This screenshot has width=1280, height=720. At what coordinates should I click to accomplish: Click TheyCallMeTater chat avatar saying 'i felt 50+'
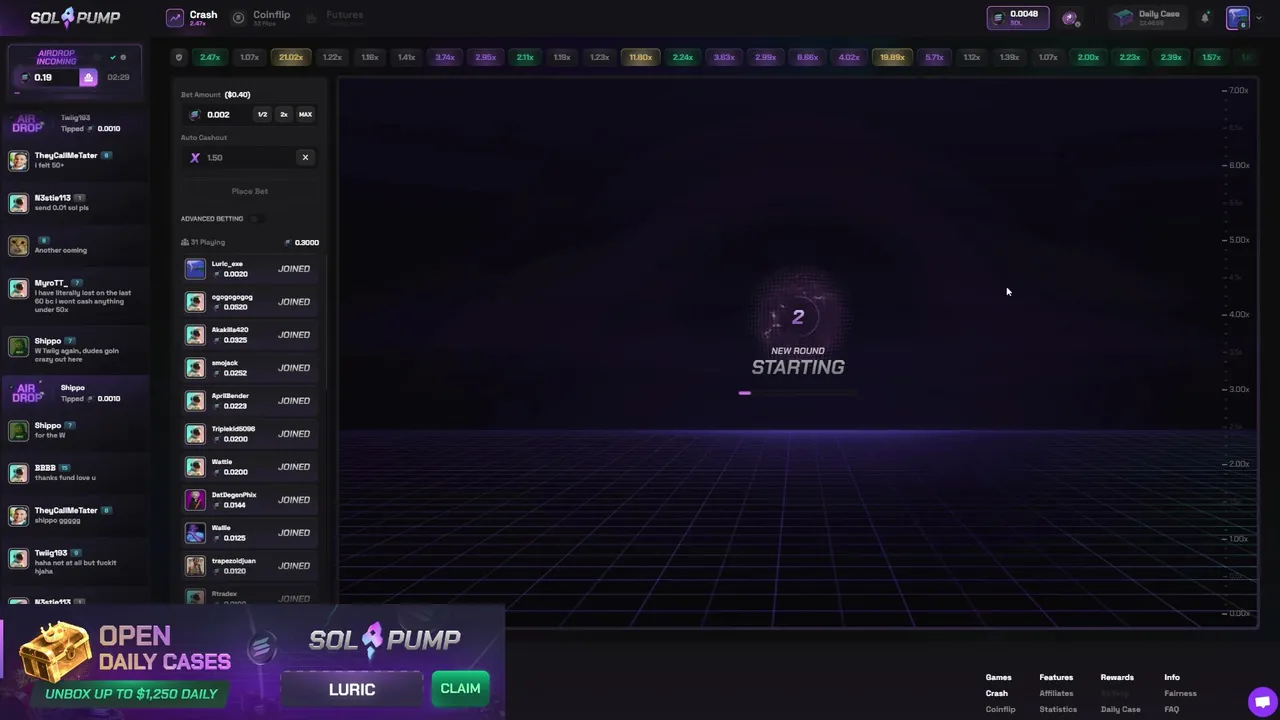18,160
